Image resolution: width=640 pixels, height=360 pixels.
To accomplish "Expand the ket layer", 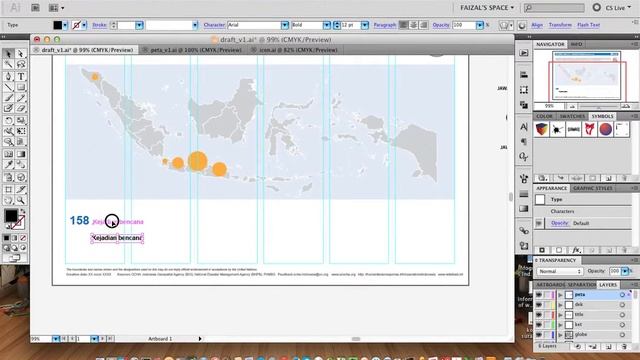I will pos(560,325).
